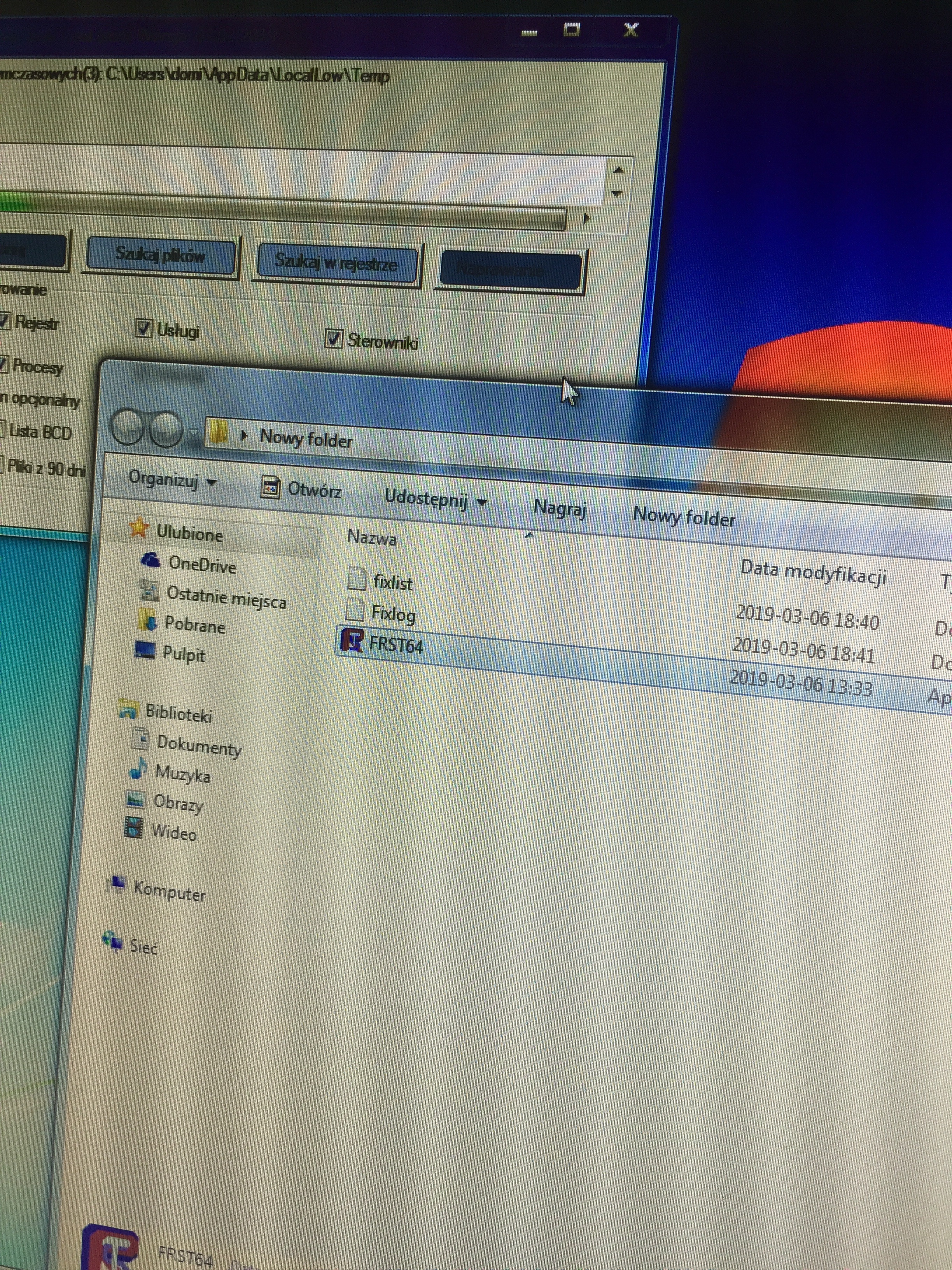Close the FRST window
952x1270 pixels.
tap(631, 29)
